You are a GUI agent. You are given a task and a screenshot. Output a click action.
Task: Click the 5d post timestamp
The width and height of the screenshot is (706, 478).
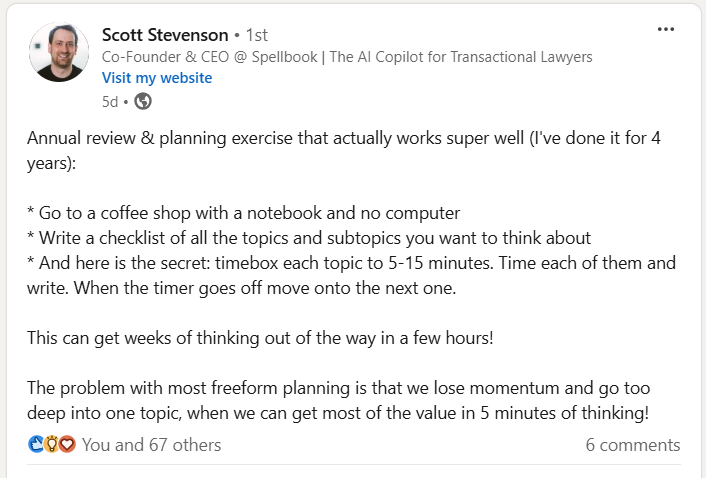[x=110, y=102]
